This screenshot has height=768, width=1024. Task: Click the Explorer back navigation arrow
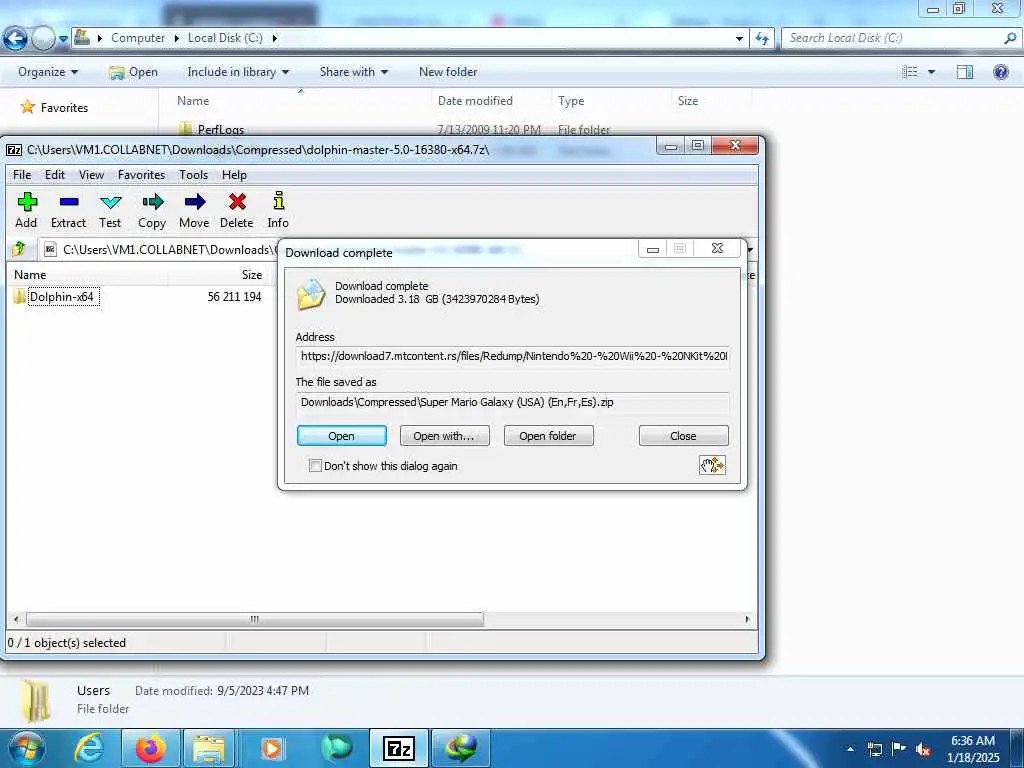pos(15,39)
